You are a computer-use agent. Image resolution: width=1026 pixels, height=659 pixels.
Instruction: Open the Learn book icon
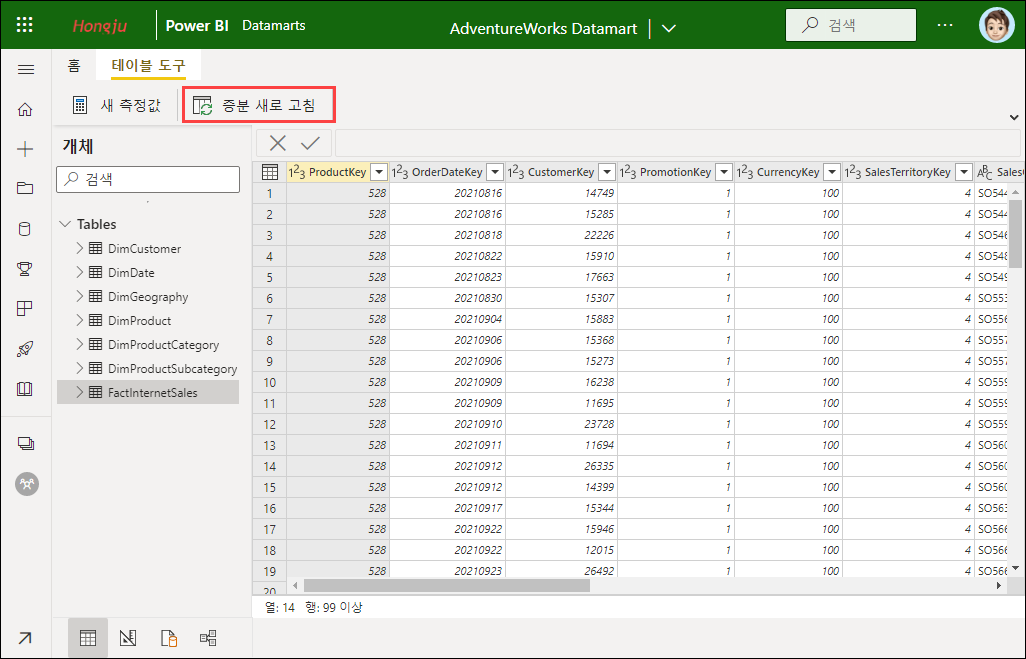tap(25, 389)
